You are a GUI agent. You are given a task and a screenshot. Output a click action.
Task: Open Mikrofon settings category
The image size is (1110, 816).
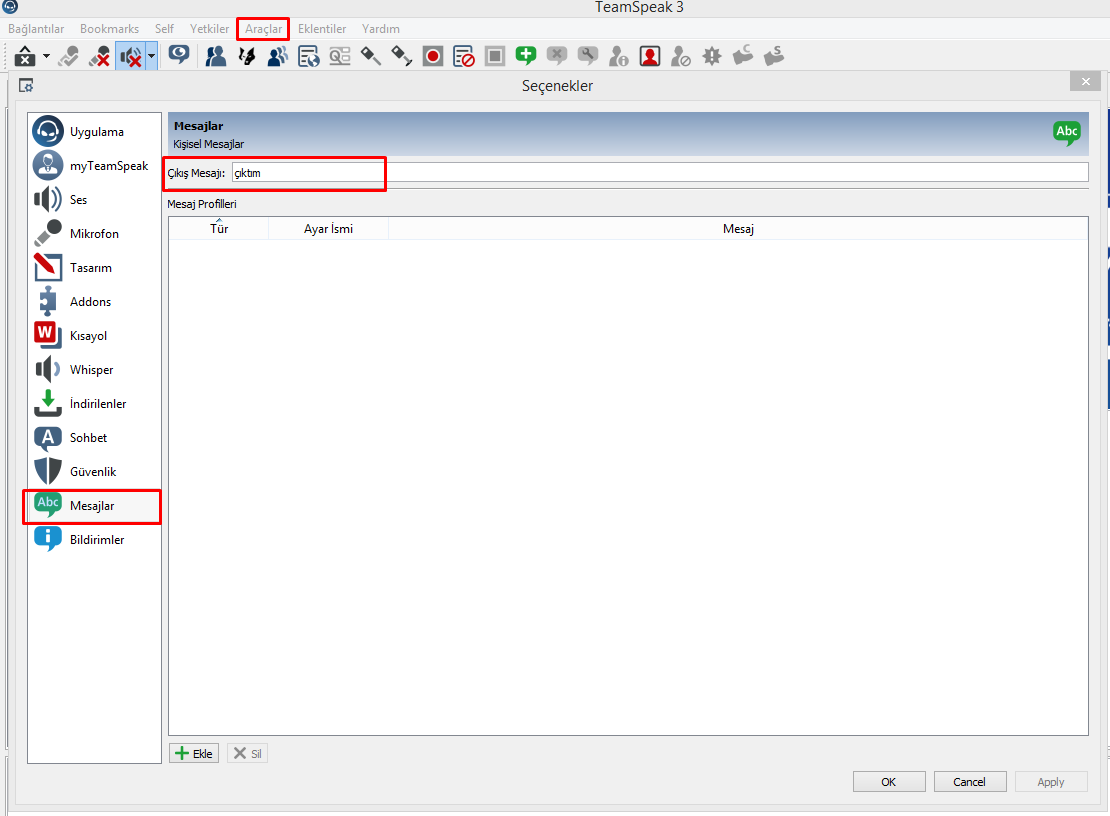(95, 234)
